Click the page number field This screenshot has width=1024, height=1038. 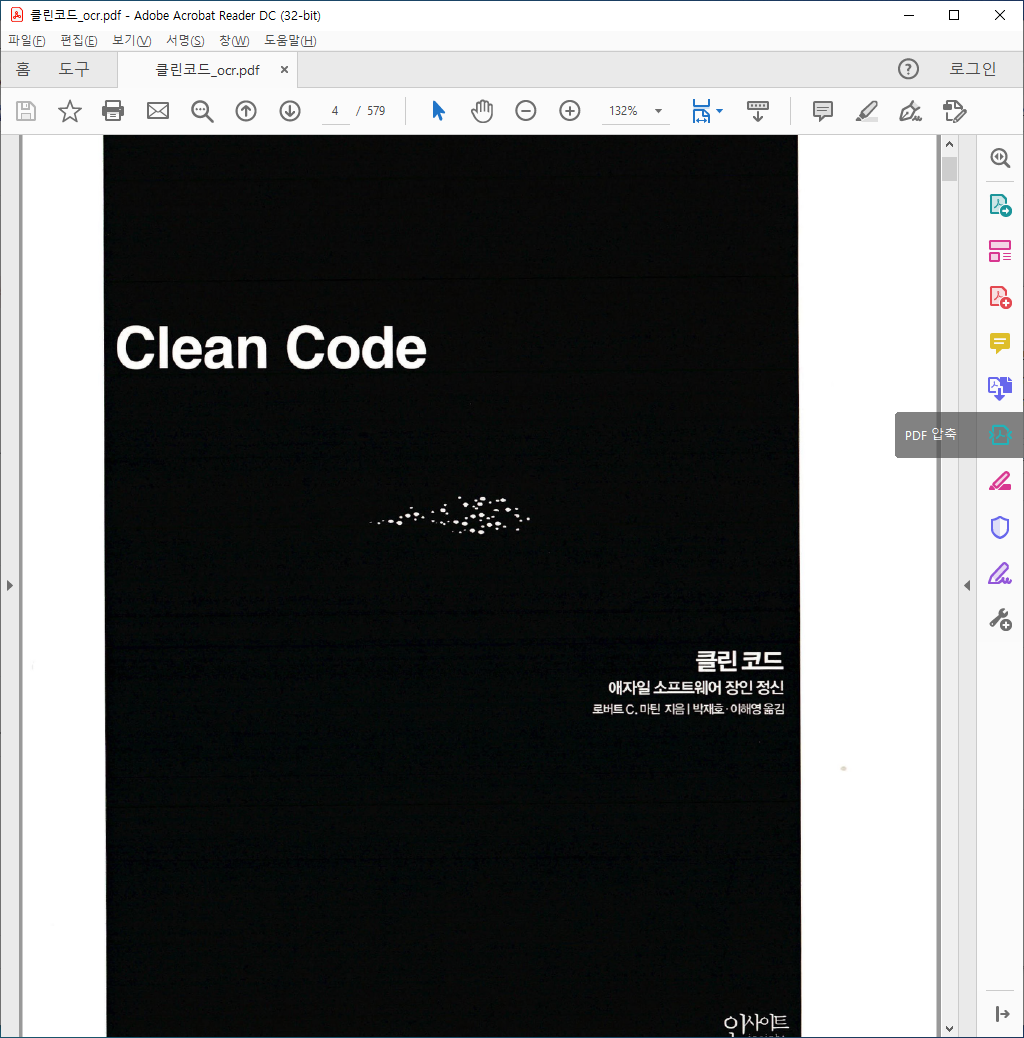(335, 111)
